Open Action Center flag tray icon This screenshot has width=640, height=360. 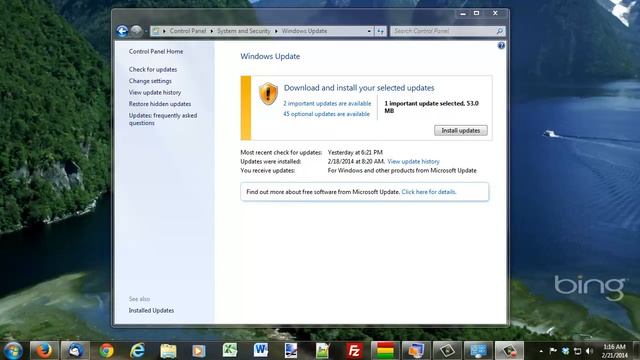[x=553, y=351]
